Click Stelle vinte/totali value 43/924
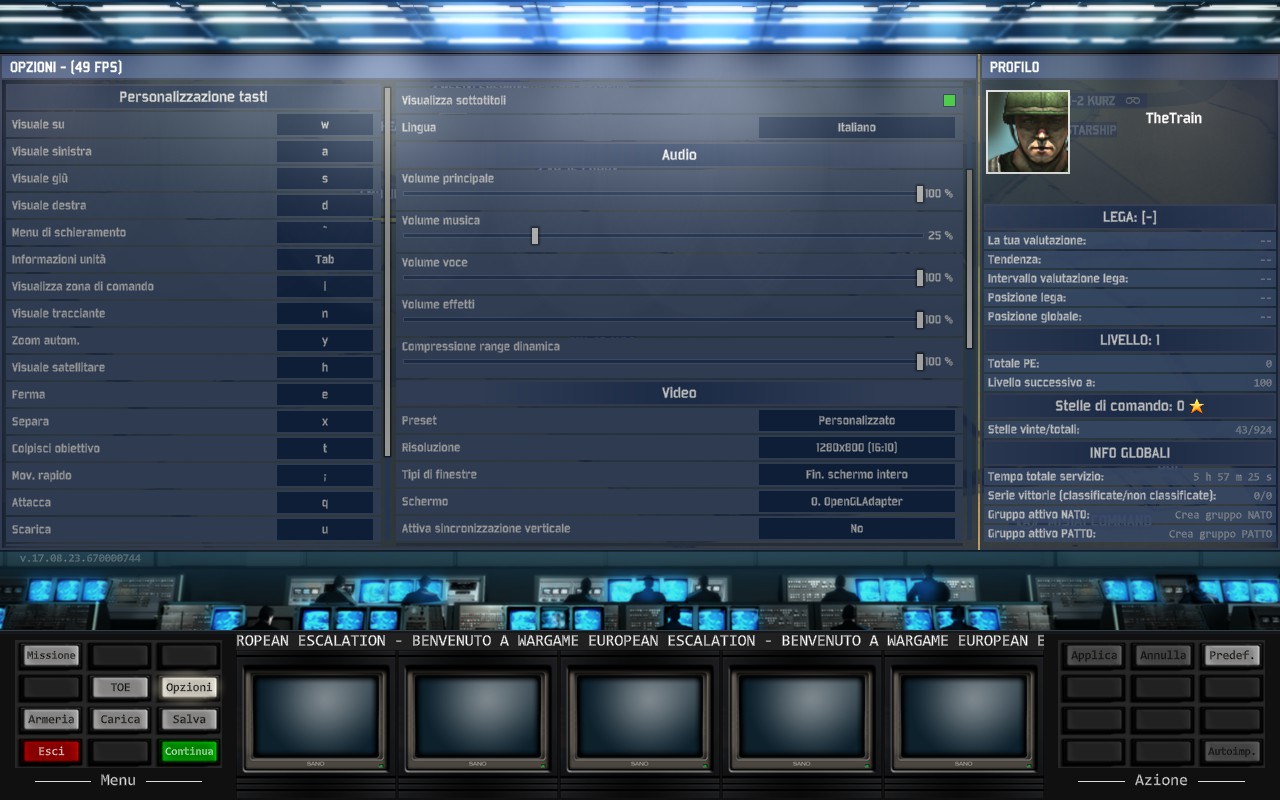Viewport: 1280px width, 800px height. point(1254,431)
